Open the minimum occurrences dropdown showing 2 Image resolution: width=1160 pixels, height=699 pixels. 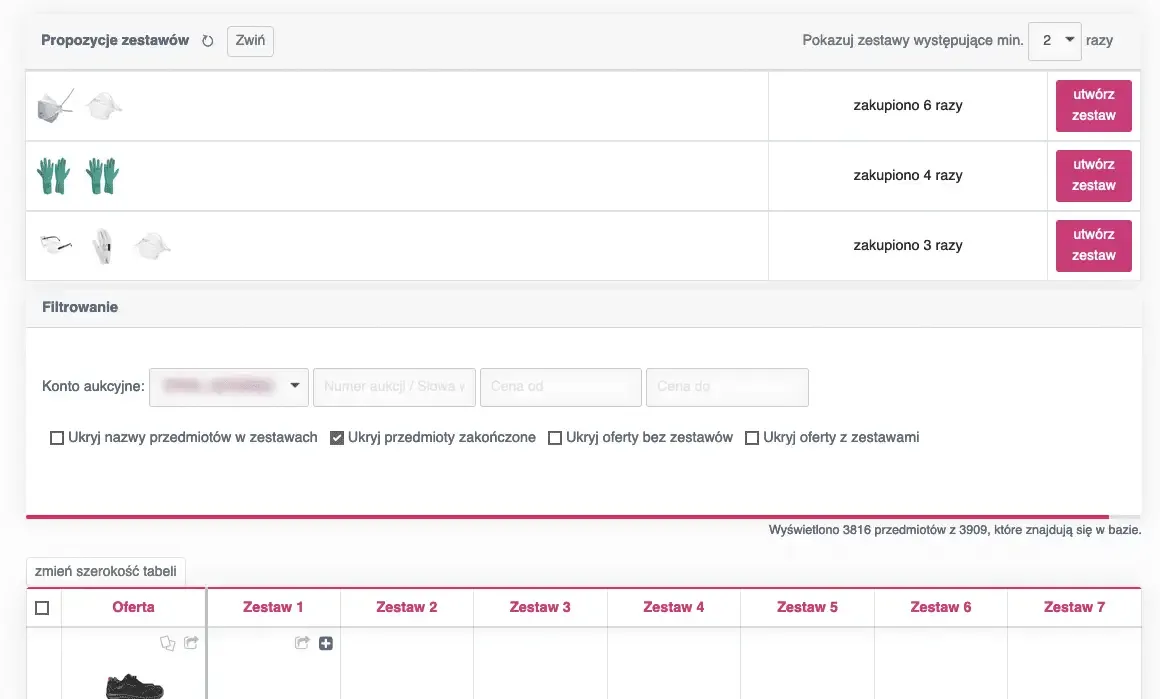(1054, 41)
